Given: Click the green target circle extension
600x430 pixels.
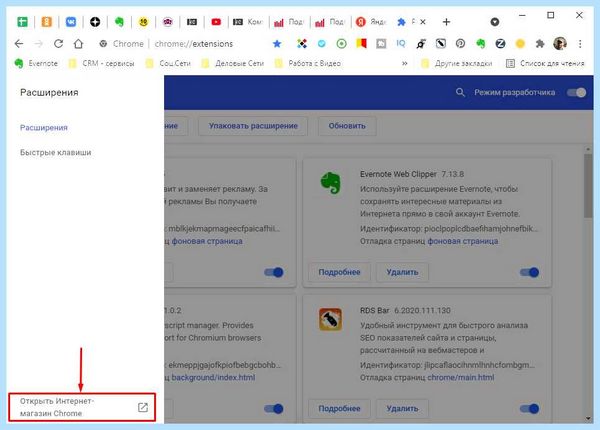Looking at the screenshot, I should tap(341, 44).
